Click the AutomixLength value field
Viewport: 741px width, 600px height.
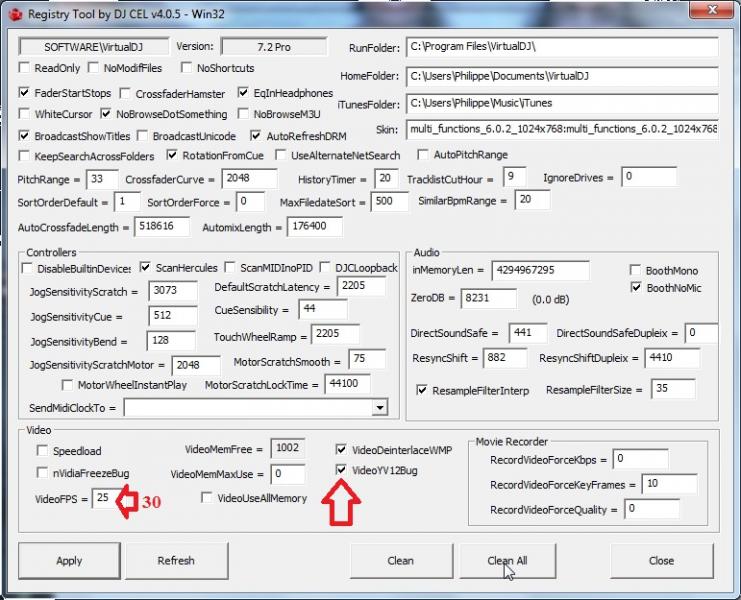tap(315, 226)
